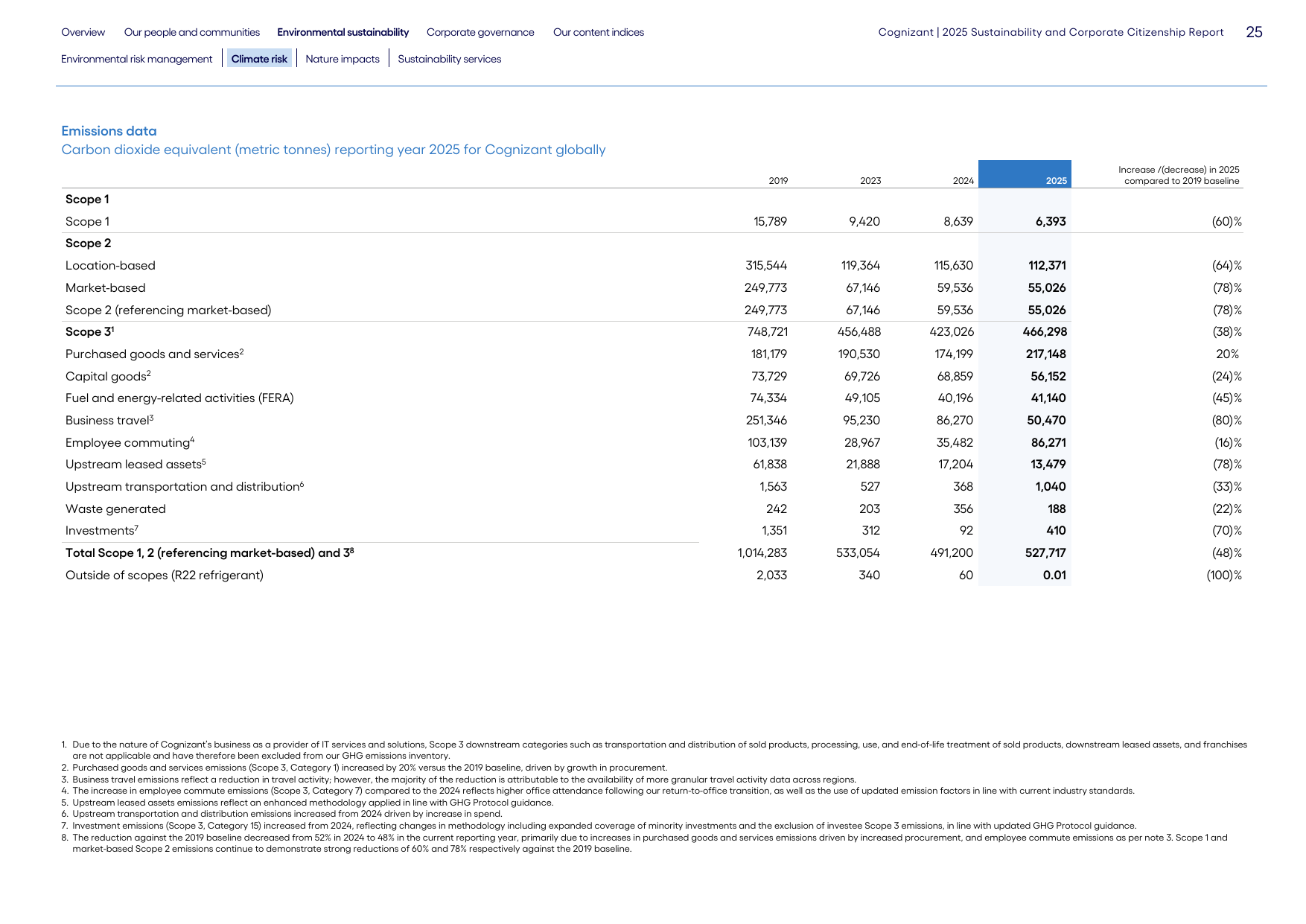
Task: Select Environmental sustainability tab
Action: coord(343,32)
